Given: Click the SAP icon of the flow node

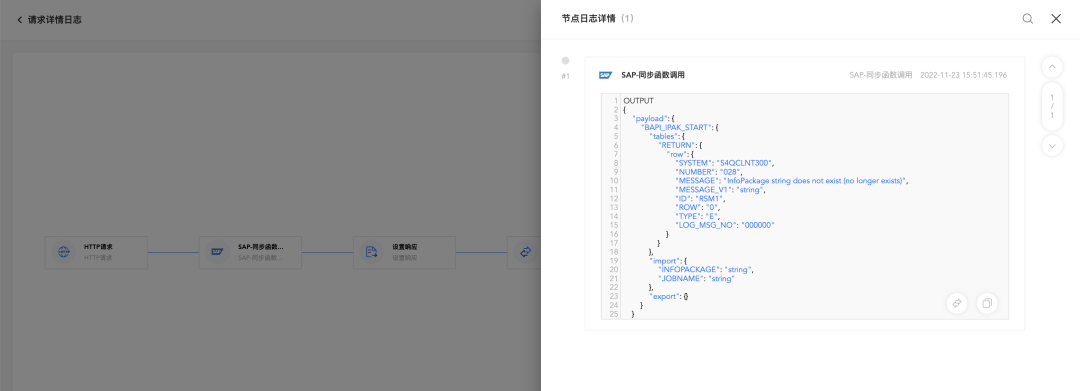Looking at the screenshot, I should 218,252.
